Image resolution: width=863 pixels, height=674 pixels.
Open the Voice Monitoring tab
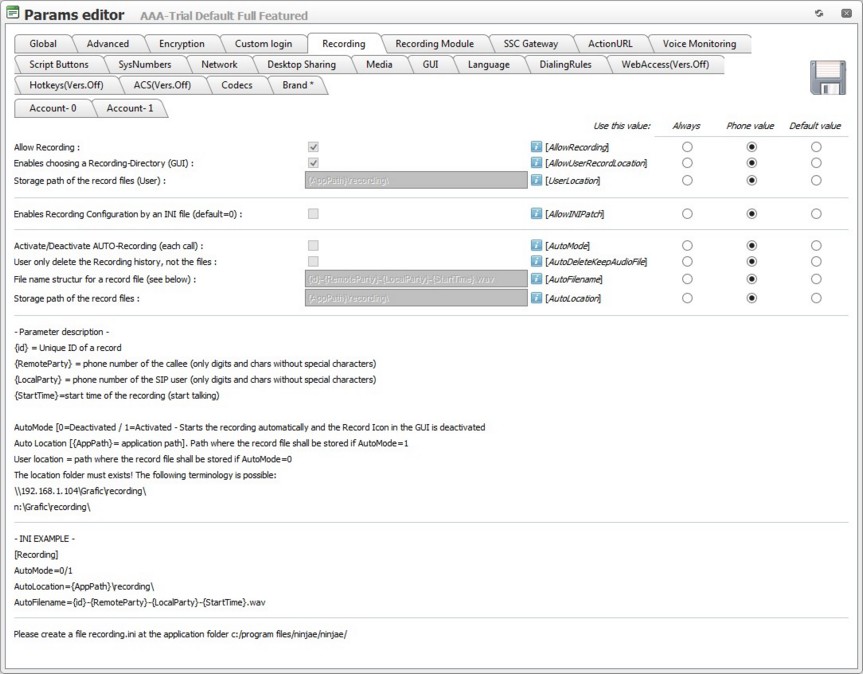point(699,44)
